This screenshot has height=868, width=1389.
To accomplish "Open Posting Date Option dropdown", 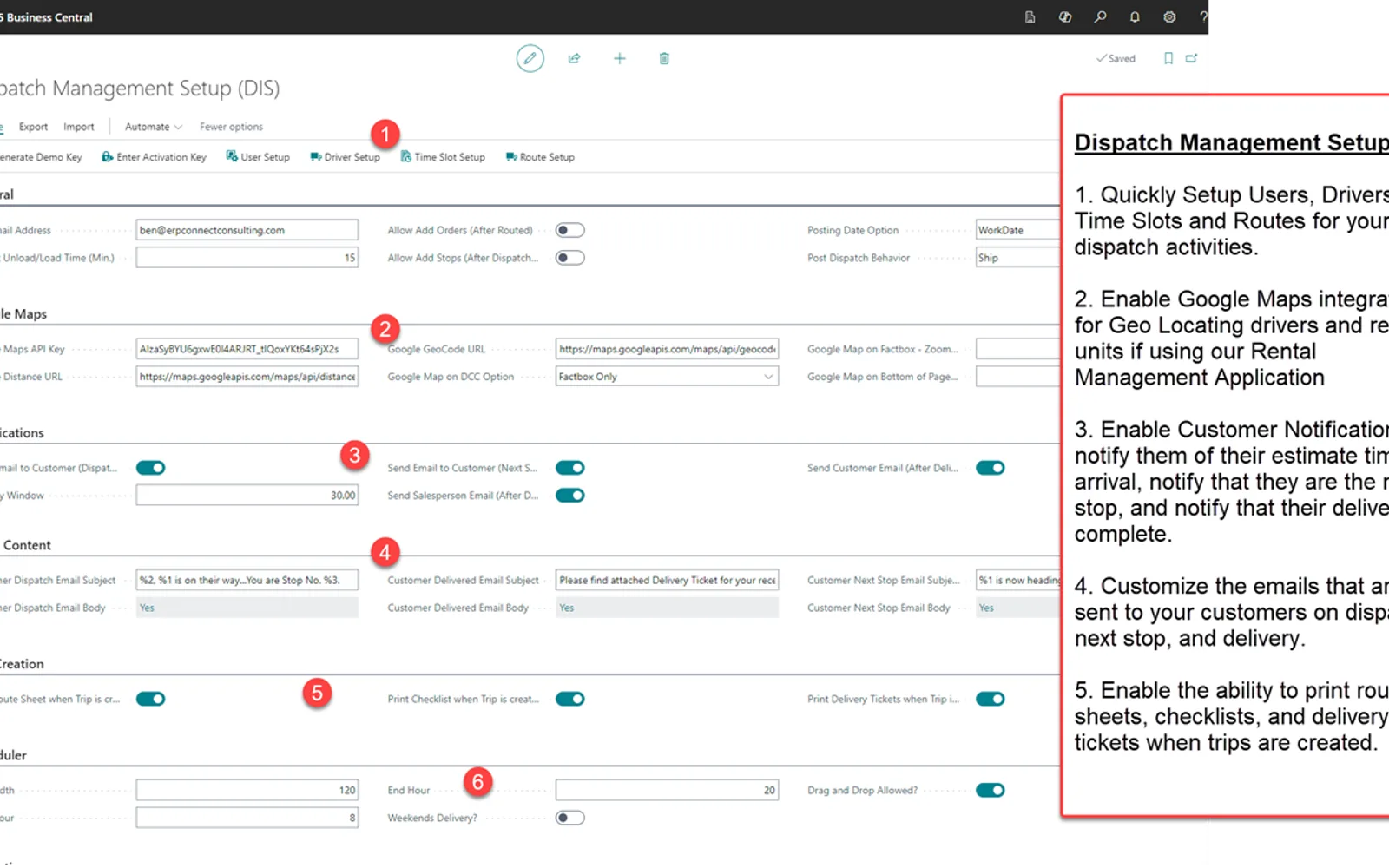I will click(1017, 230).
